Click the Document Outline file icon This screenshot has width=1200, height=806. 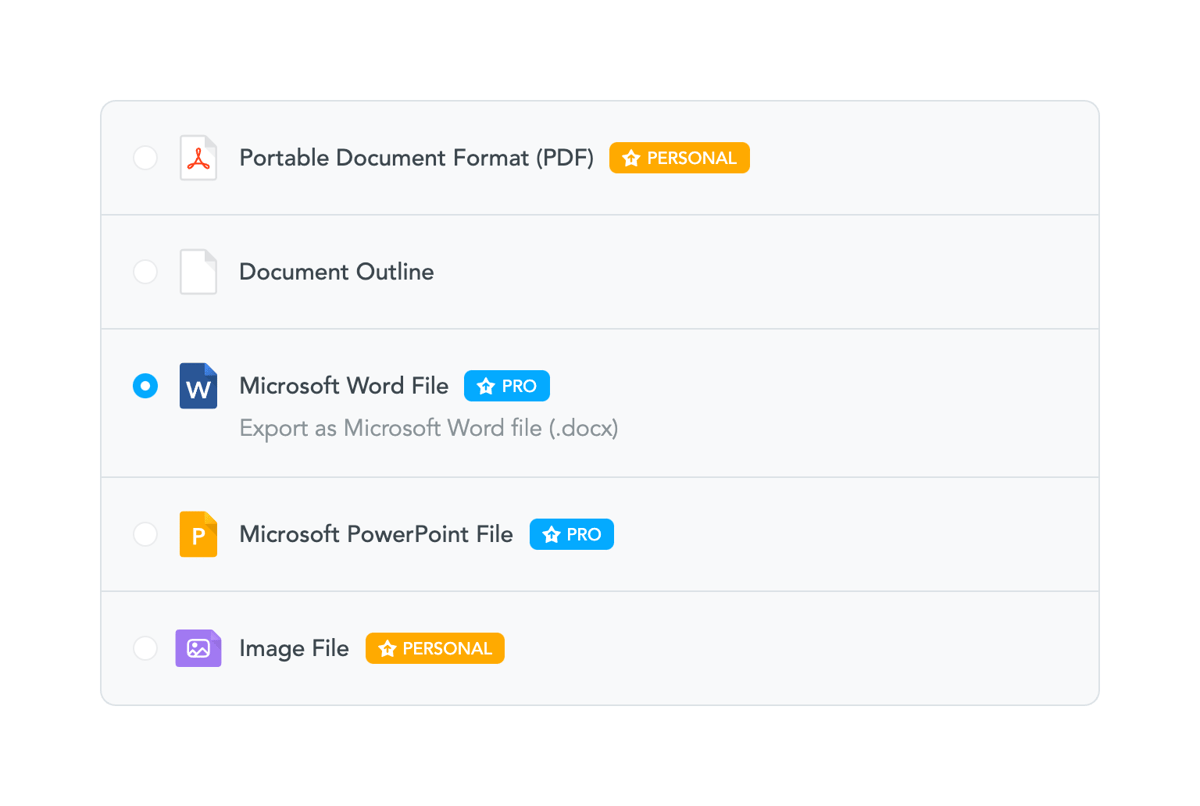tap(198, 271)
